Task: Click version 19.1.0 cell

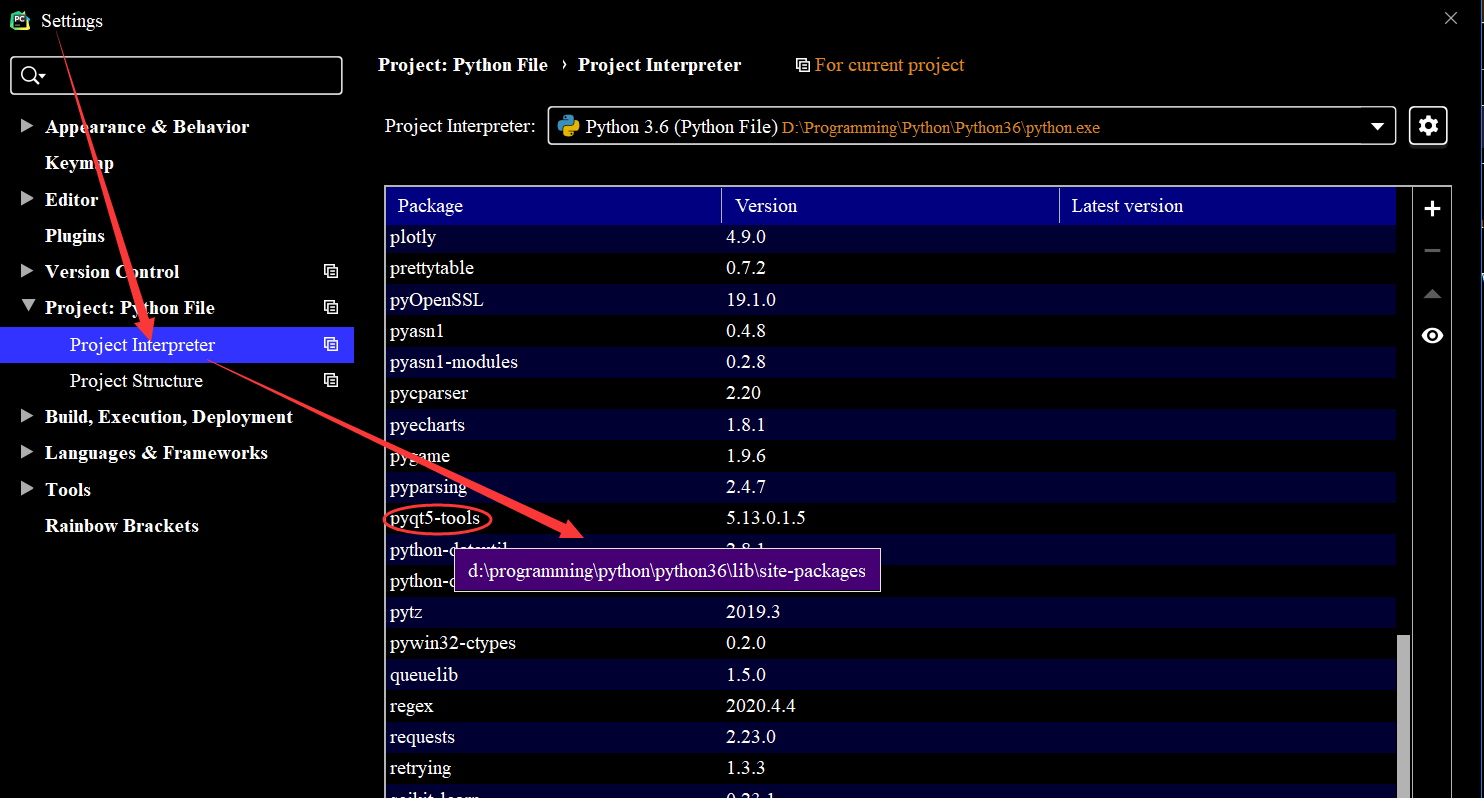Action: (x=751, y=300)
